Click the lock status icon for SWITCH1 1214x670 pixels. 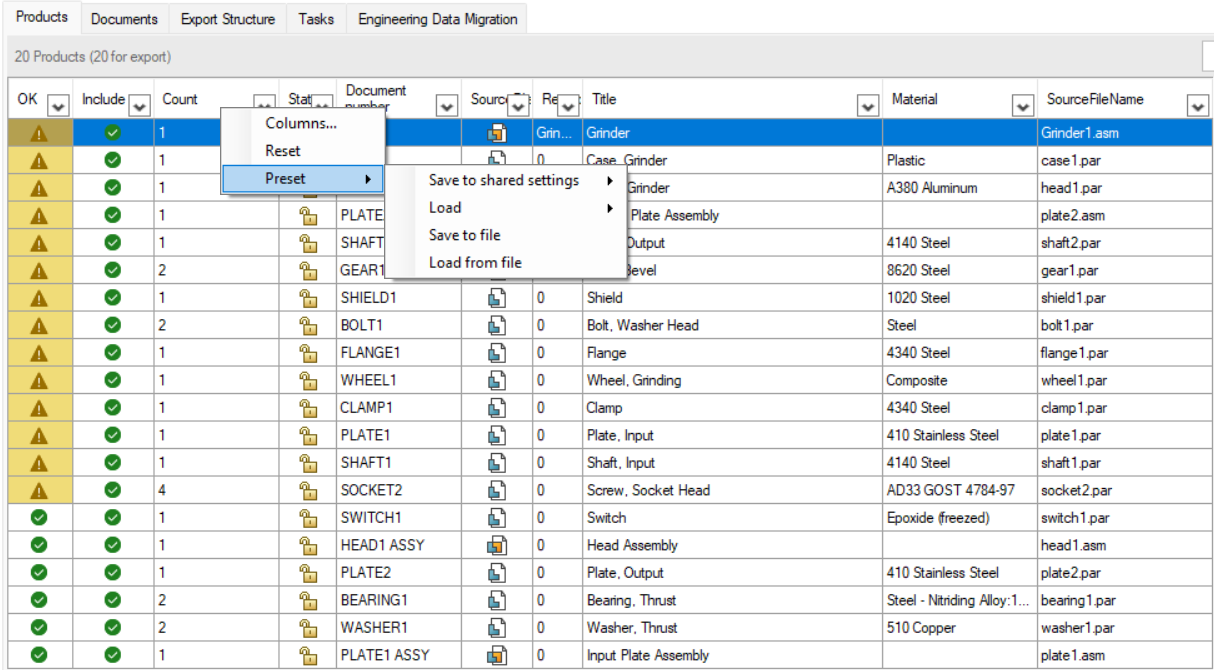pos(309,518)
